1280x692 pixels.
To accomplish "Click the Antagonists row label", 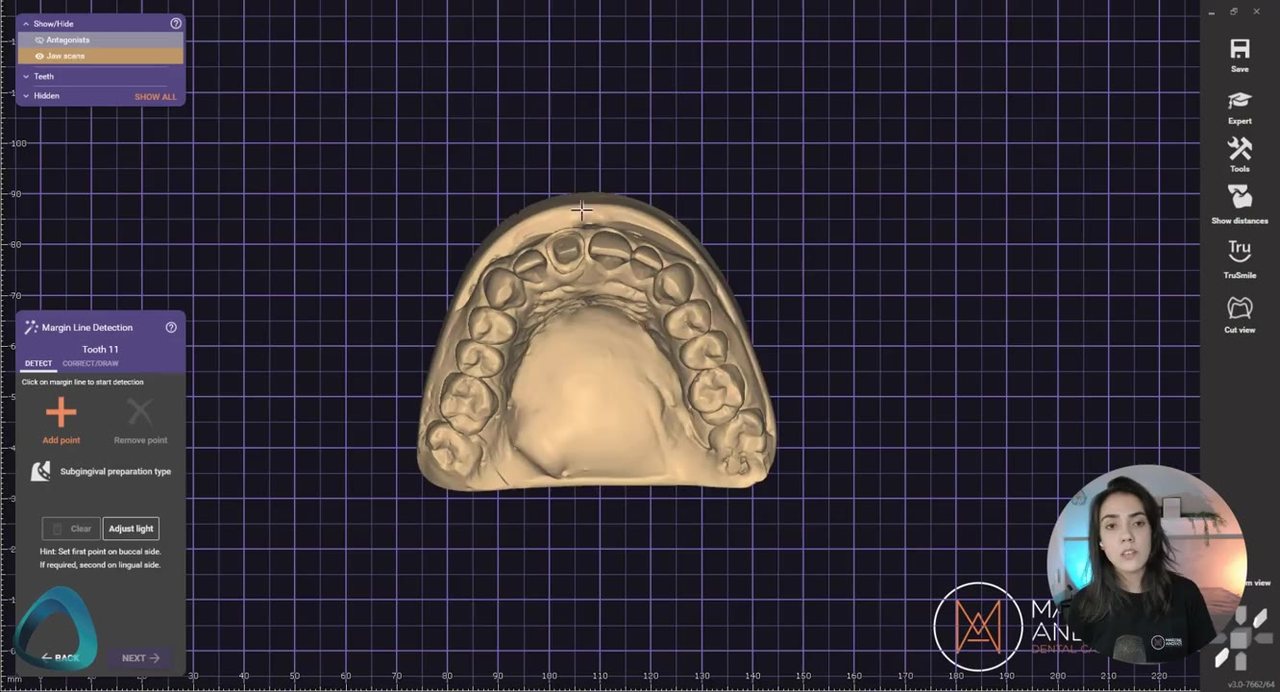I will click(67, 40).
